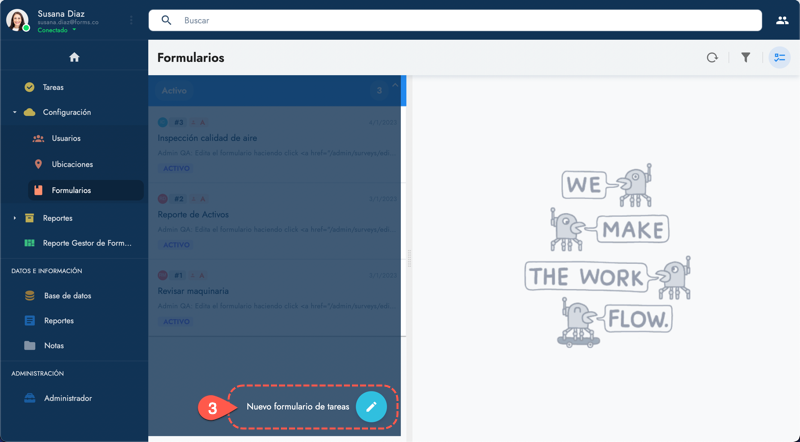
Task: Select Configuración menu entry
Action: (x=67, y=112)
